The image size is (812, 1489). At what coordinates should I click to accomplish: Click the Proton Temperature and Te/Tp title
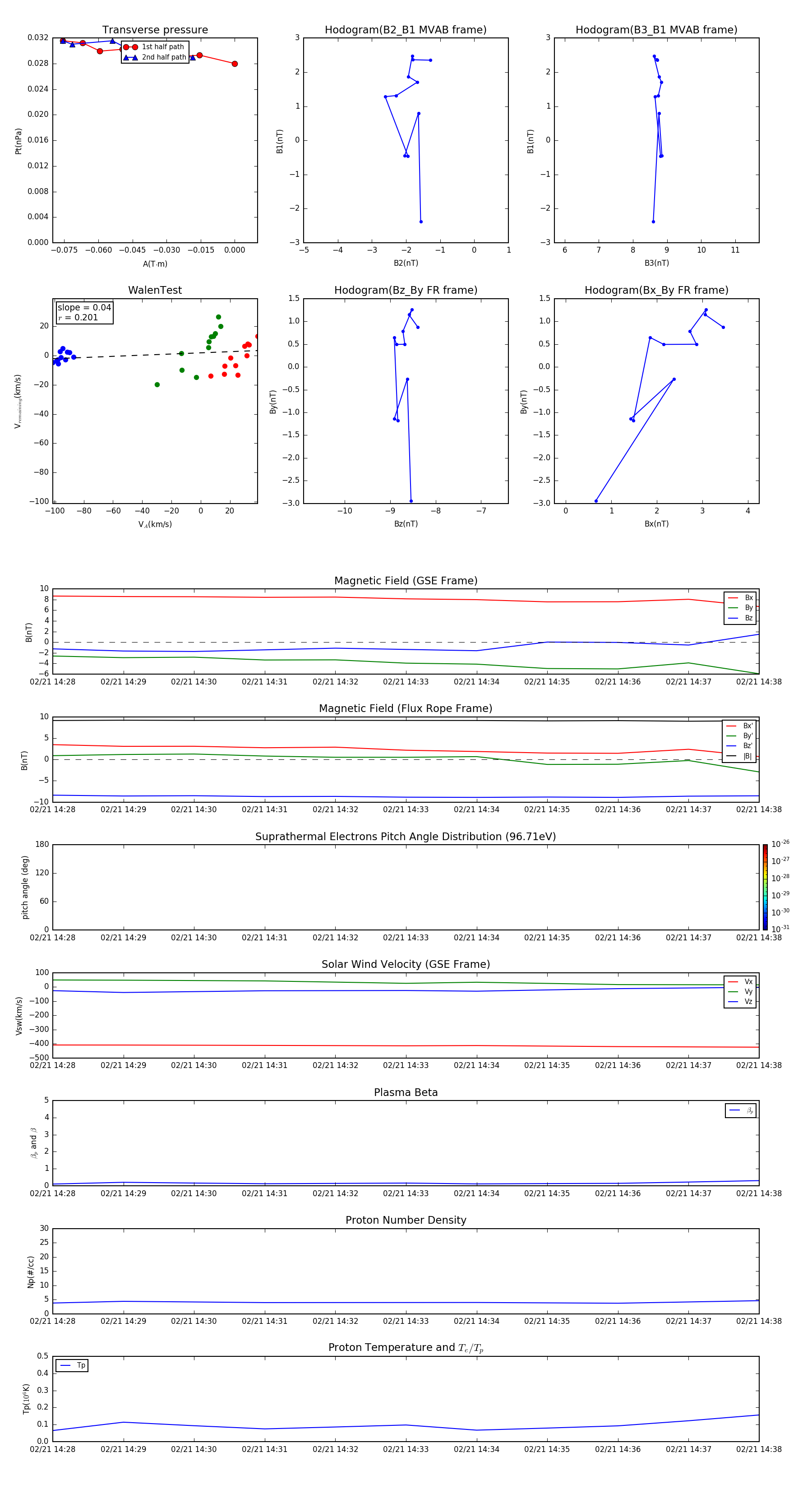click(x=406, y=1348)
